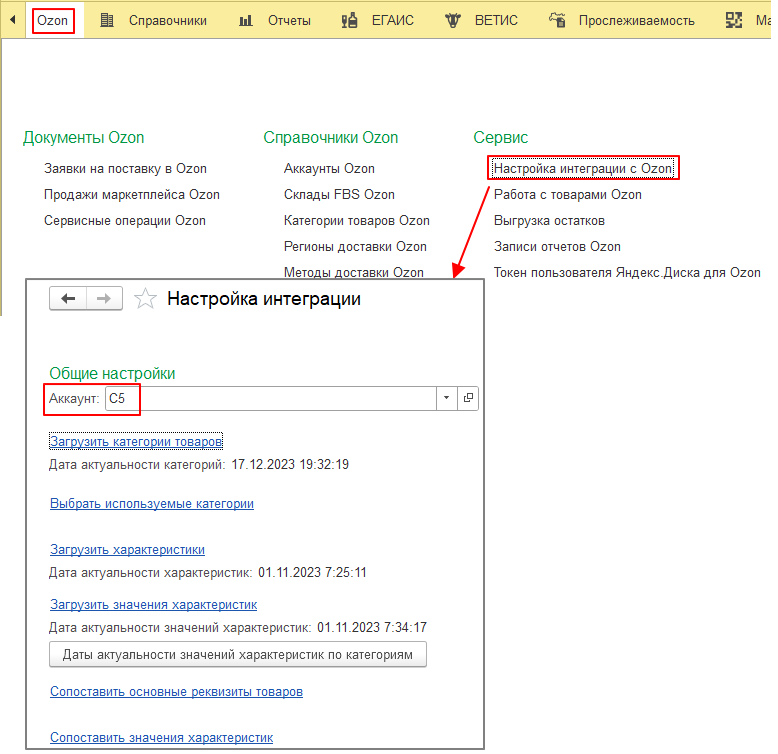Click Загрузить характеристики link
This screenshot has height=754, width=778.
tap(127, 550)
